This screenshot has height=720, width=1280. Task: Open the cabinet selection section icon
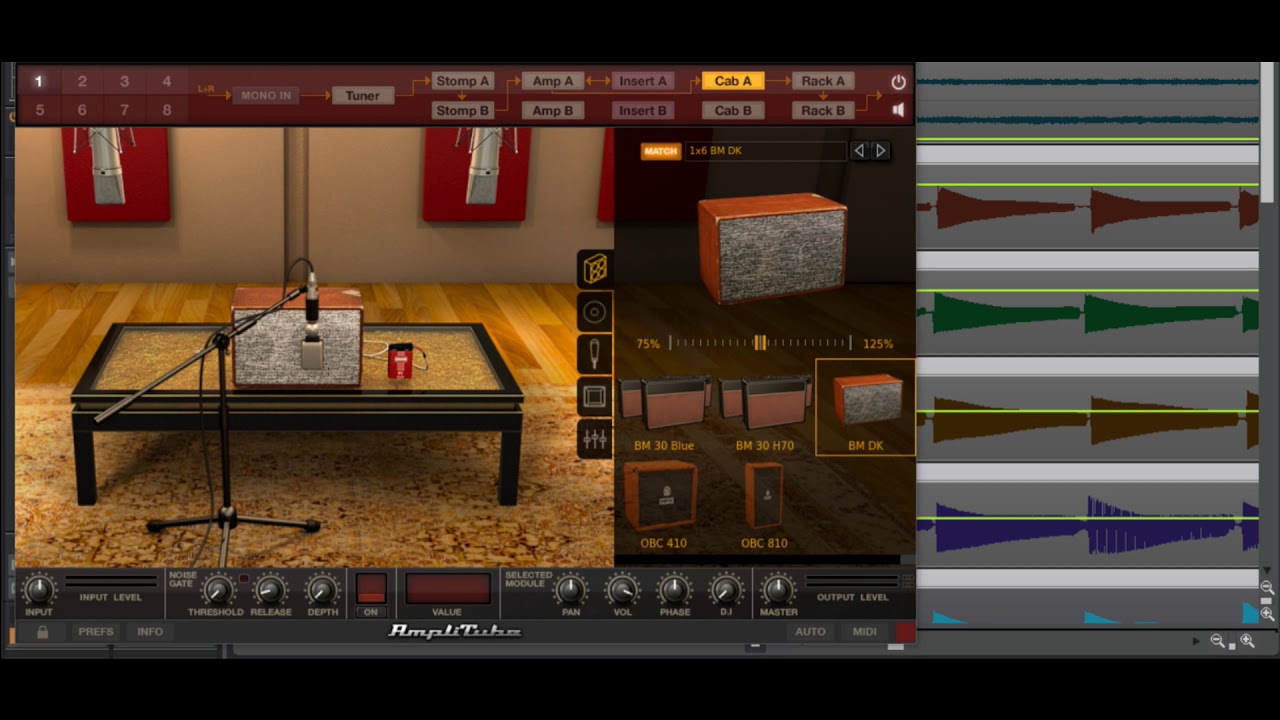pos(594,269)
